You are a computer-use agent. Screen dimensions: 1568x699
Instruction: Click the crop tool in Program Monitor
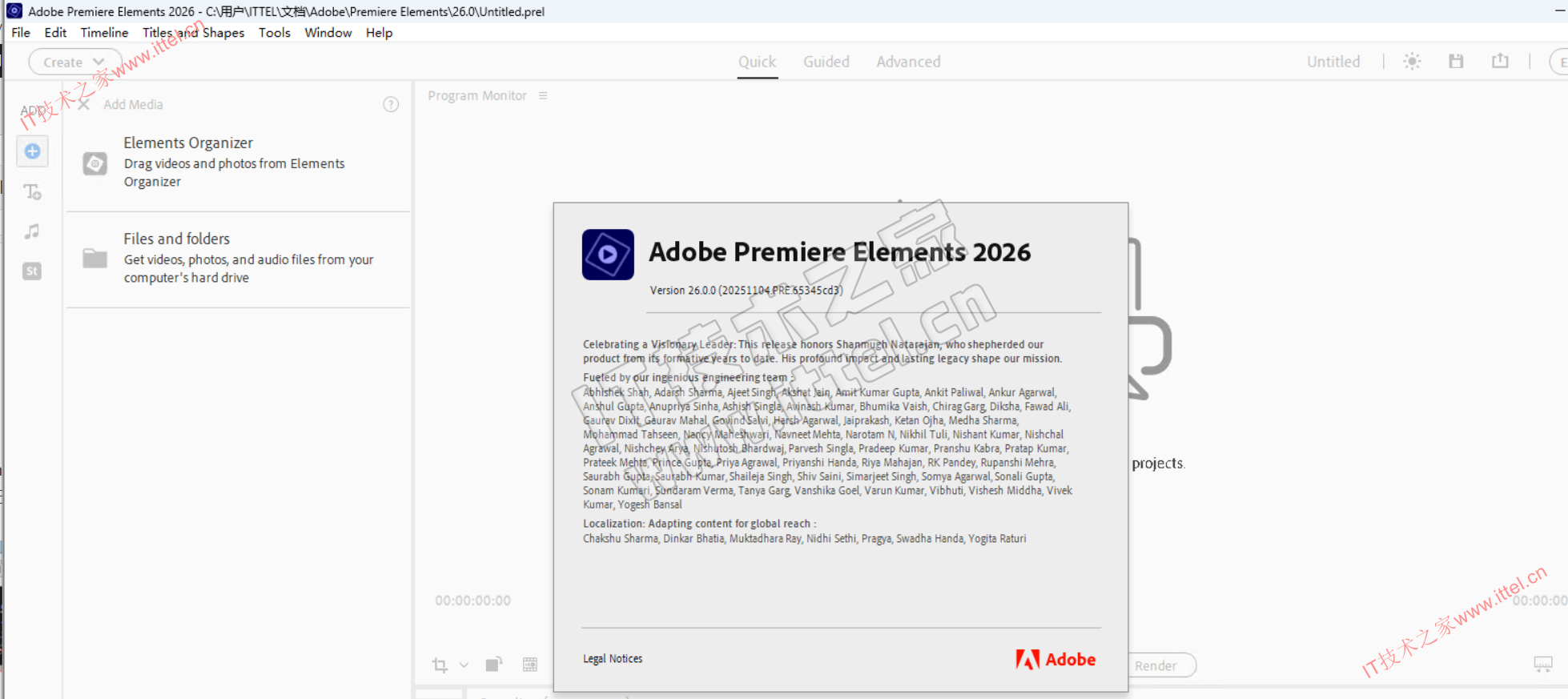pos(440,665)
